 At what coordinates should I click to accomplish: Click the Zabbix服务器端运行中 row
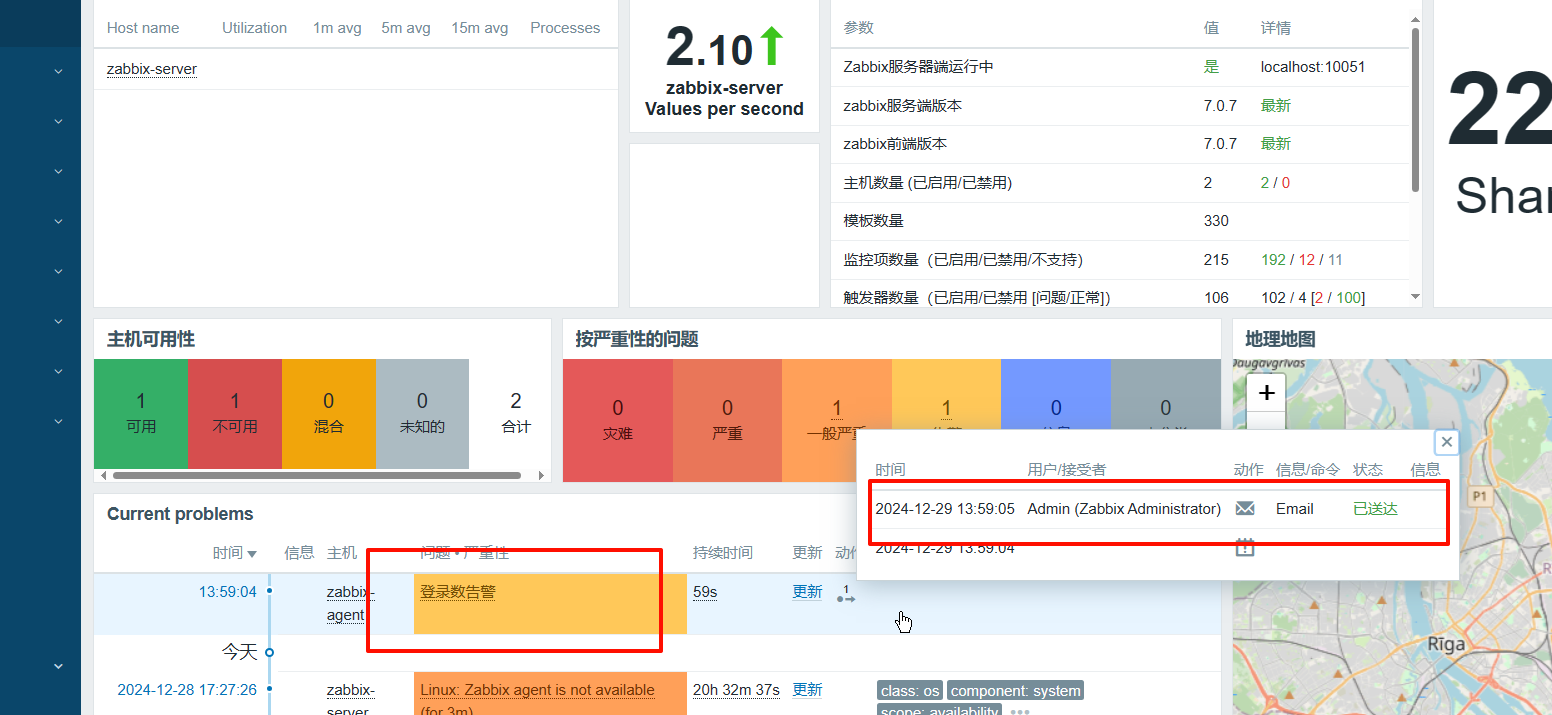1120,67
